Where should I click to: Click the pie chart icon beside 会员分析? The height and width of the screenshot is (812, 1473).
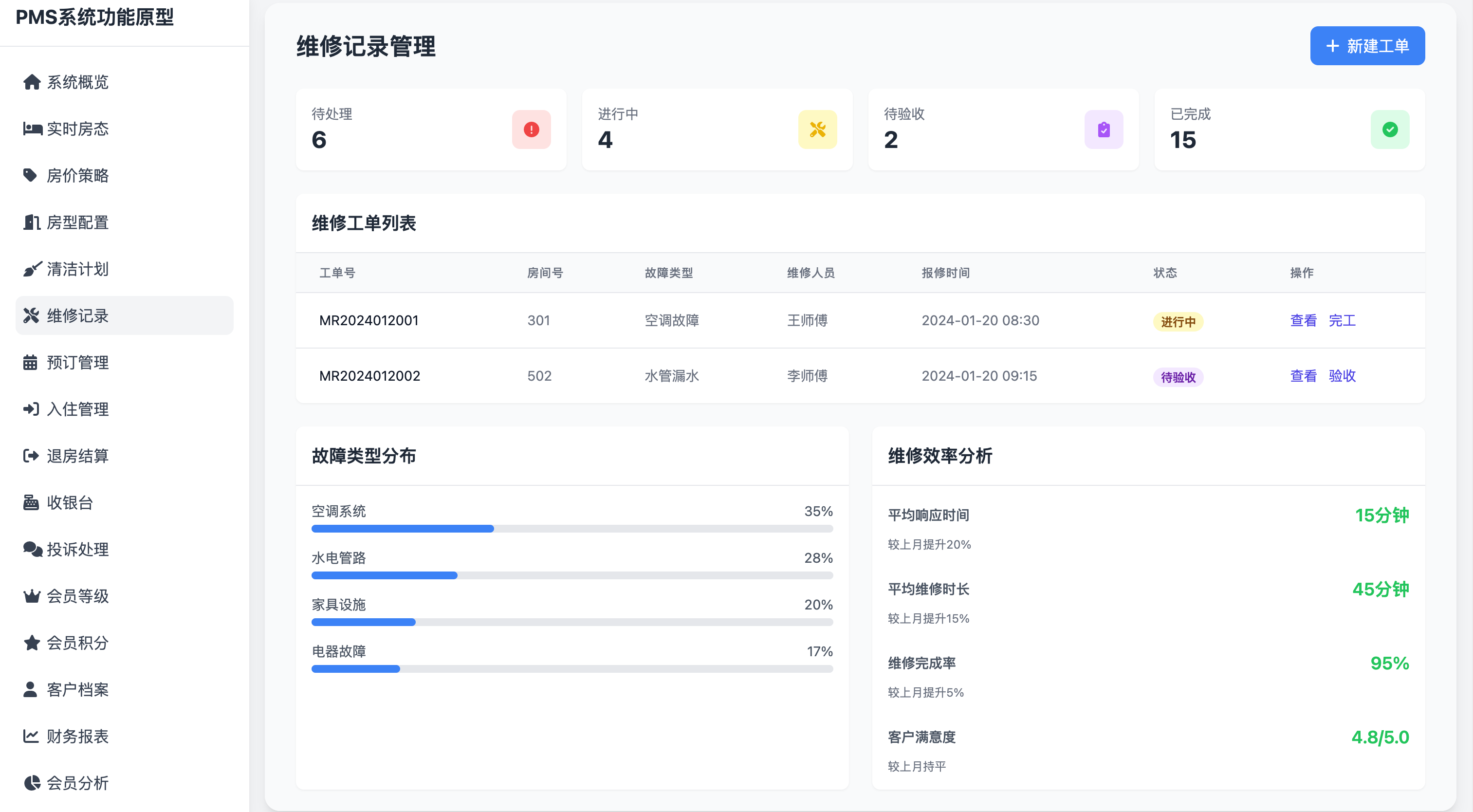click(x=32, y=783)
